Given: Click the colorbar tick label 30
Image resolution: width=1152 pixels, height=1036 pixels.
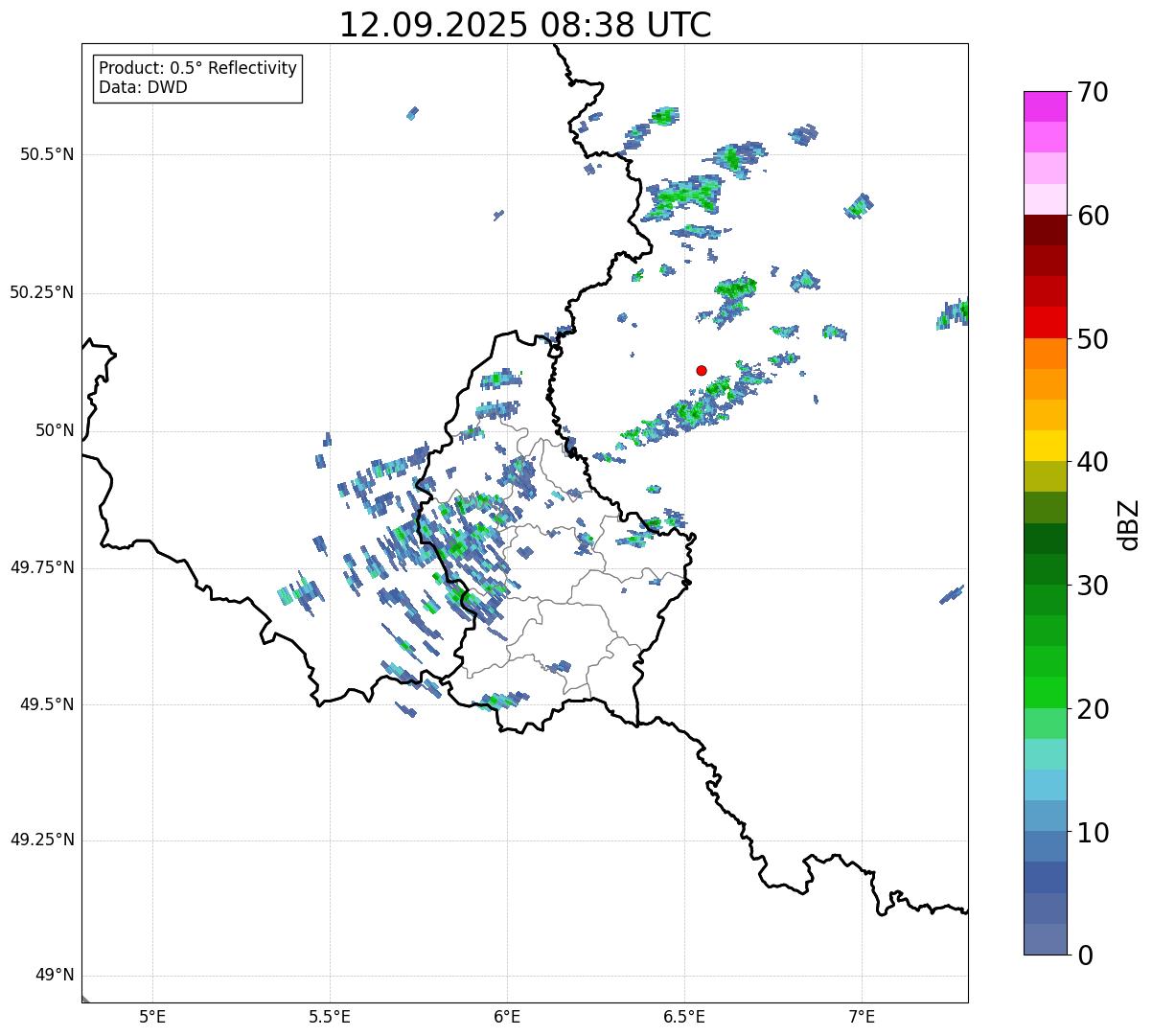Looking at the screenshot, I should (1093, 585).
